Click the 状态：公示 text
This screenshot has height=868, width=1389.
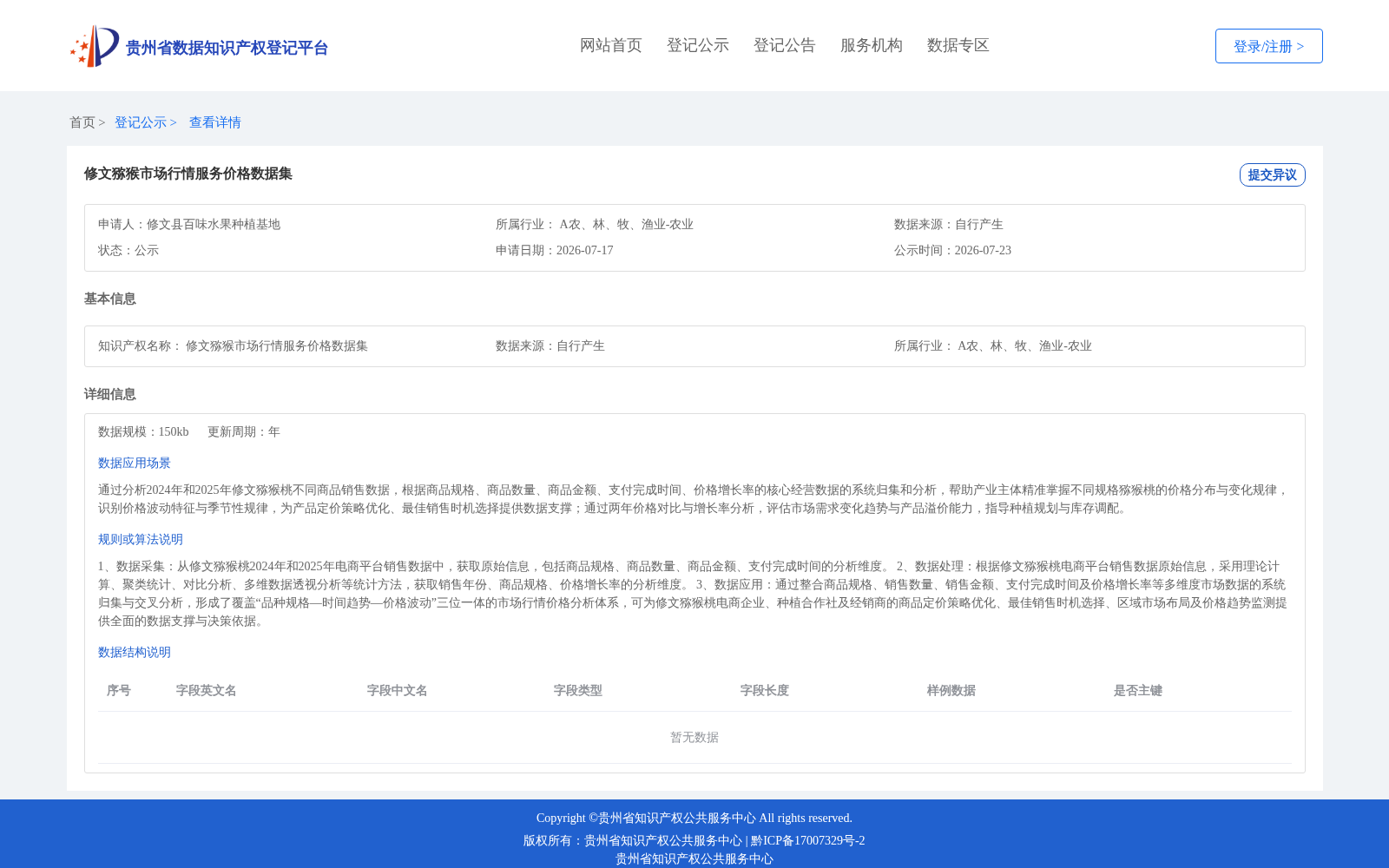pyautogui.click(x=128, y=250)
